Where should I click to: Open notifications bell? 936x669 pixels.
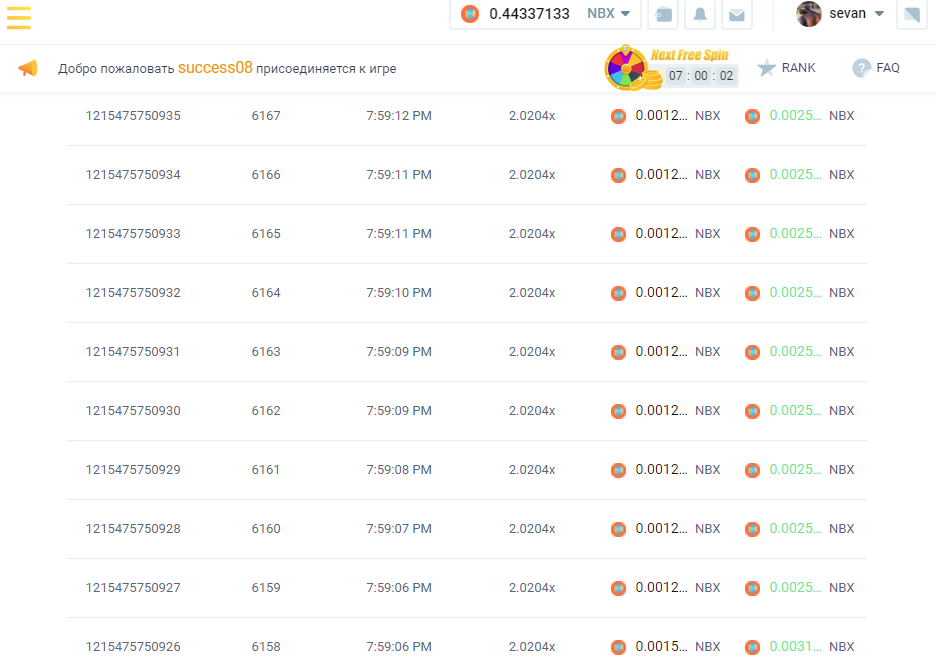tap(700, 14)
